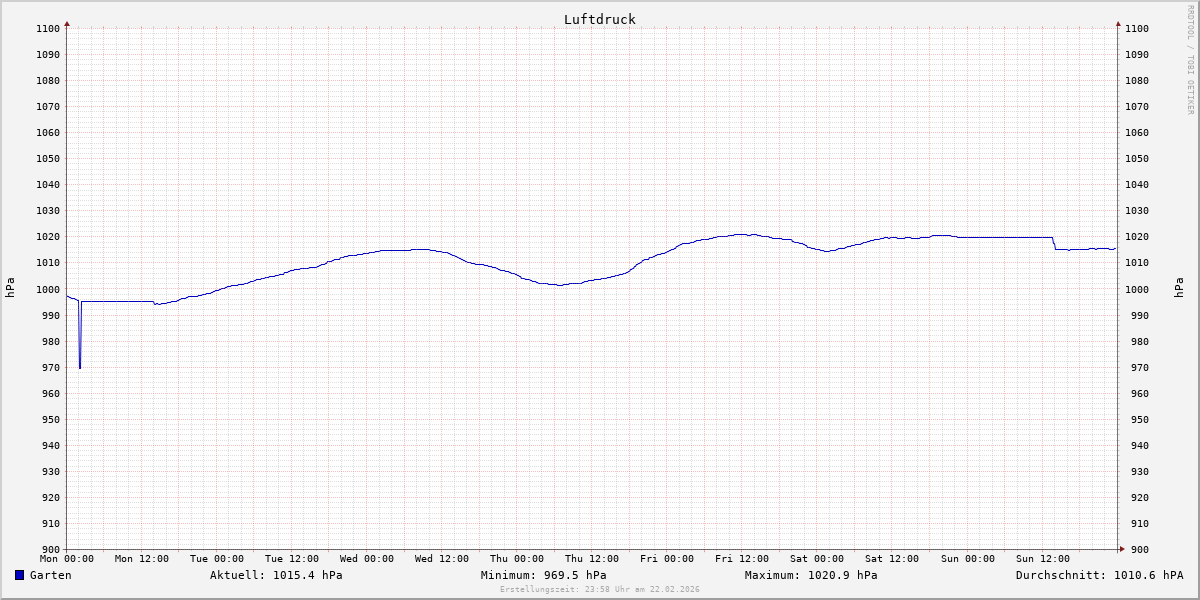The width and height of the screenshot is (1200, 600).
Task: Click the blue Garten legend color box
Action: point(19,575)
